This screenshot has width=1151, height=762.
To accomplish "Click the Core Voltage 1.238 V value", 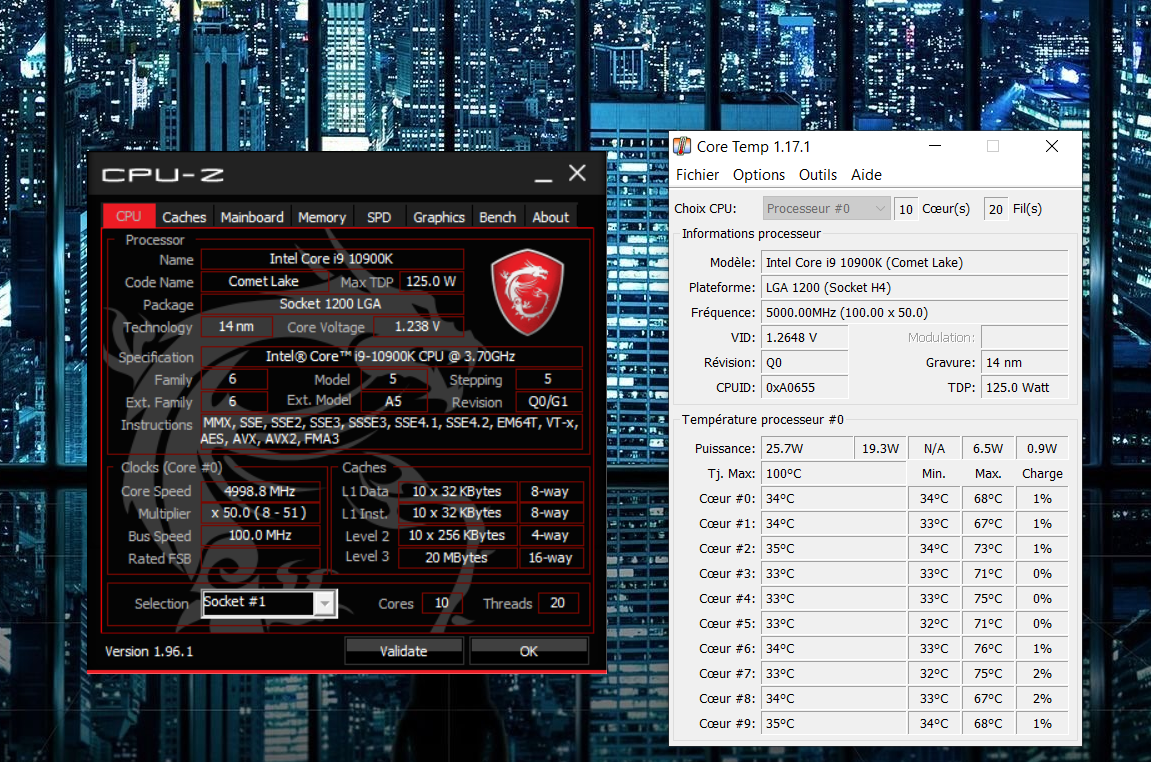I will [418, 326].
